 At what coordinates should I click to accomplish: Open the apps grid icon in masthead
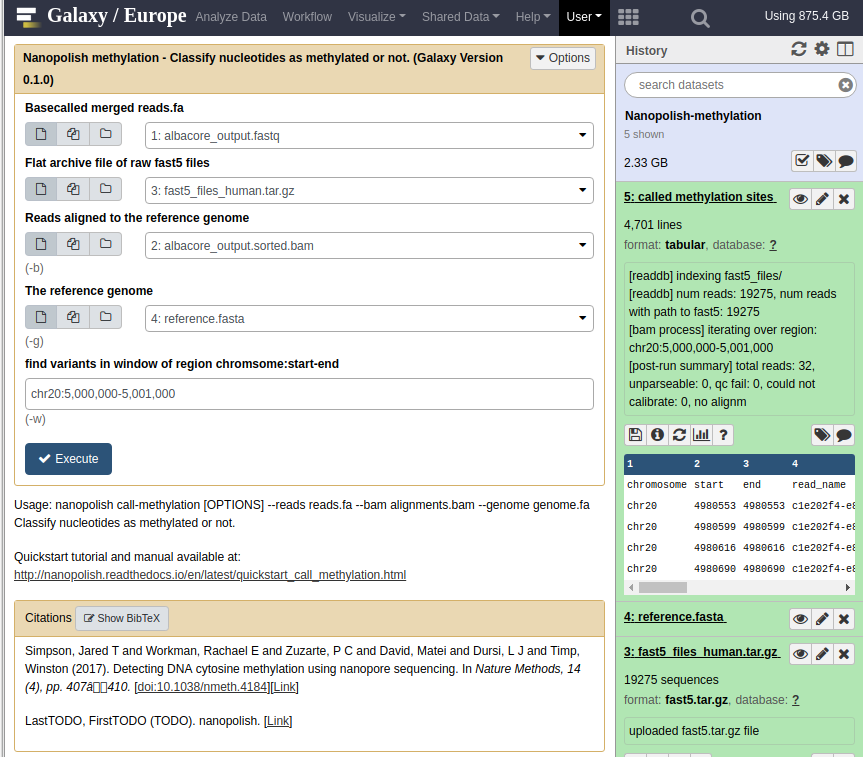(628, 17)
